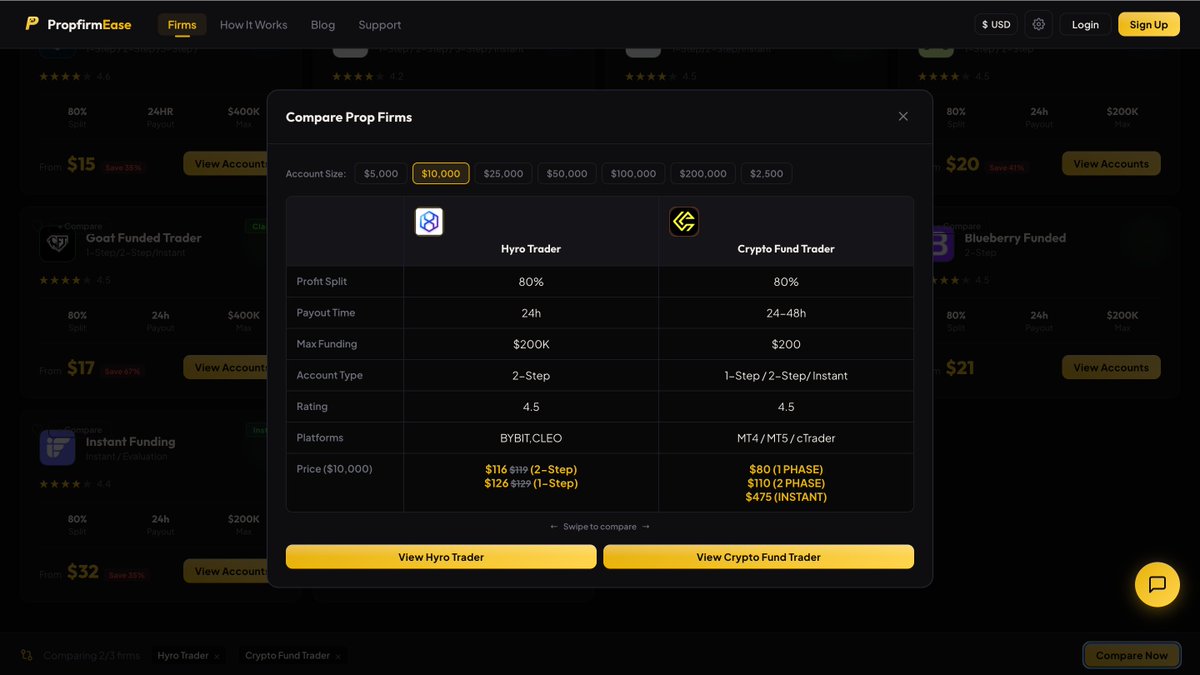
Task: Select $2,500 account size
Action: pyautogui.click(x=767, y=173)
